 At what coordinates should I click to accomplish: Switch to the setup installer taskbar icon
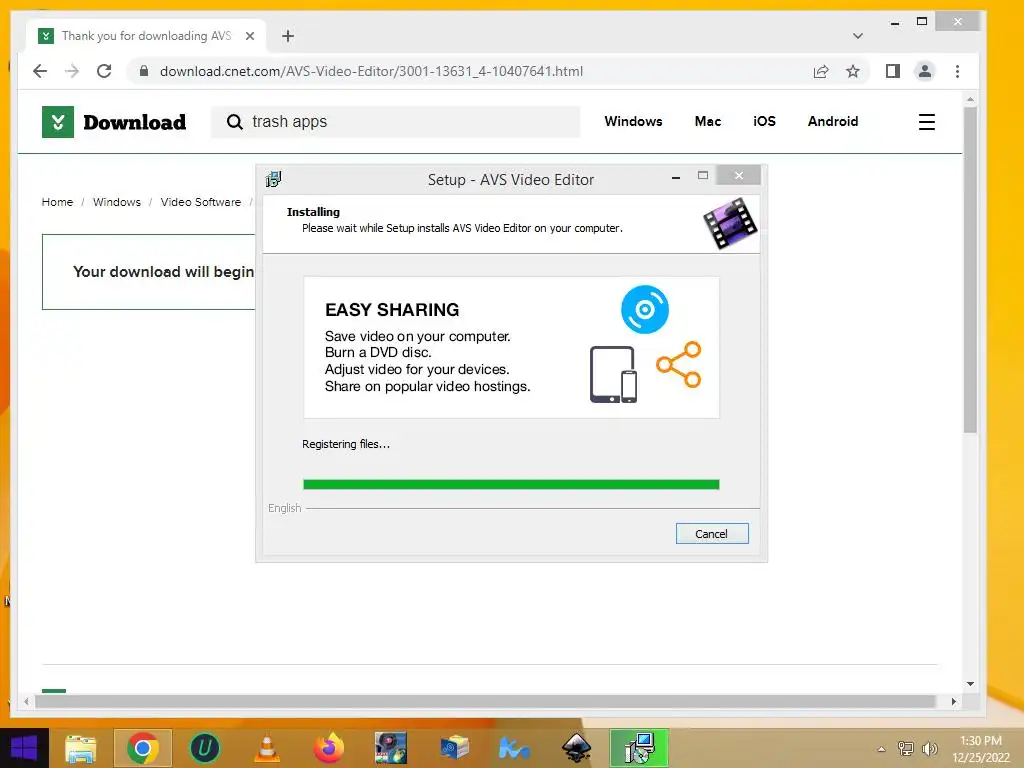tap(639, 748)
